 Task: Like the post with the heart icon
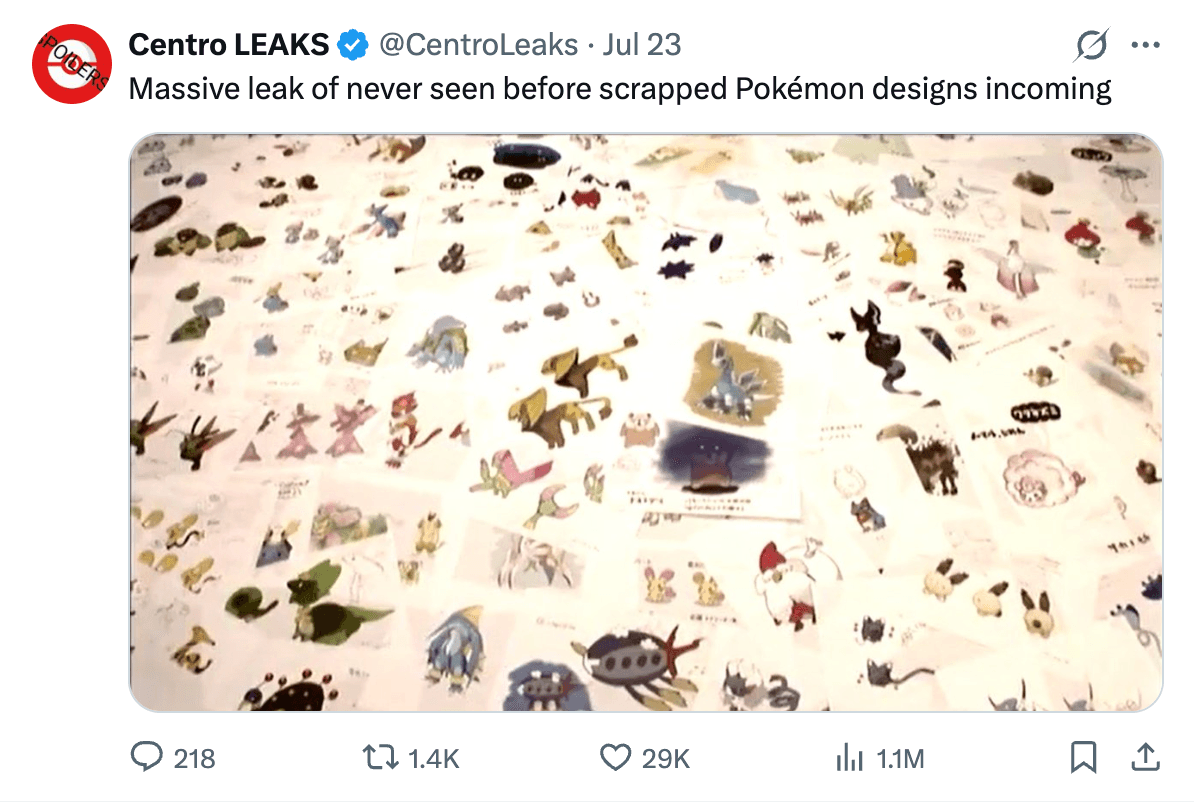615,758
